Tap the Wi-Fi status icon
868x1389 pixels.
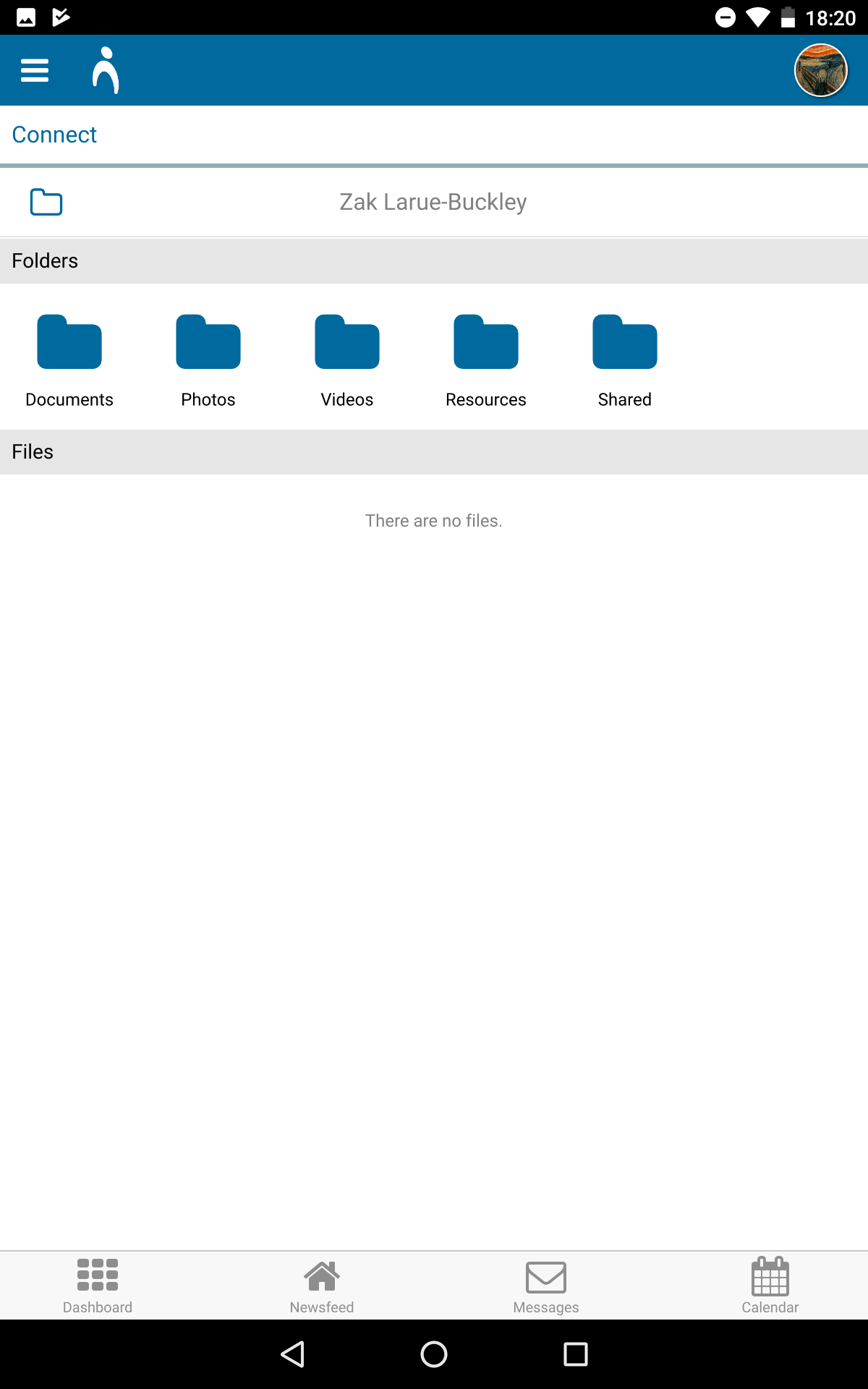pos(758,17)
